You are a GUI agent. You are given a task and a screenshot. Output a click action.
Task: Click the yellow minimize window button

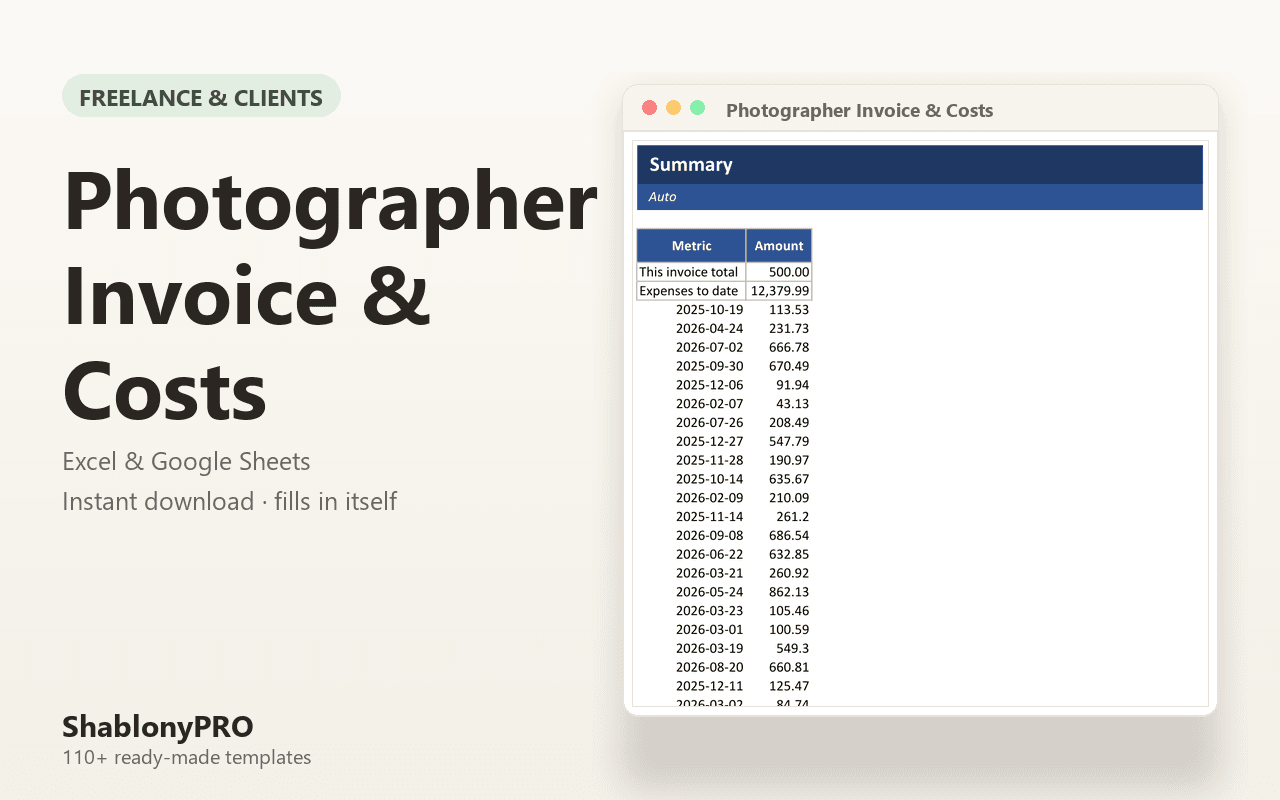673,108
